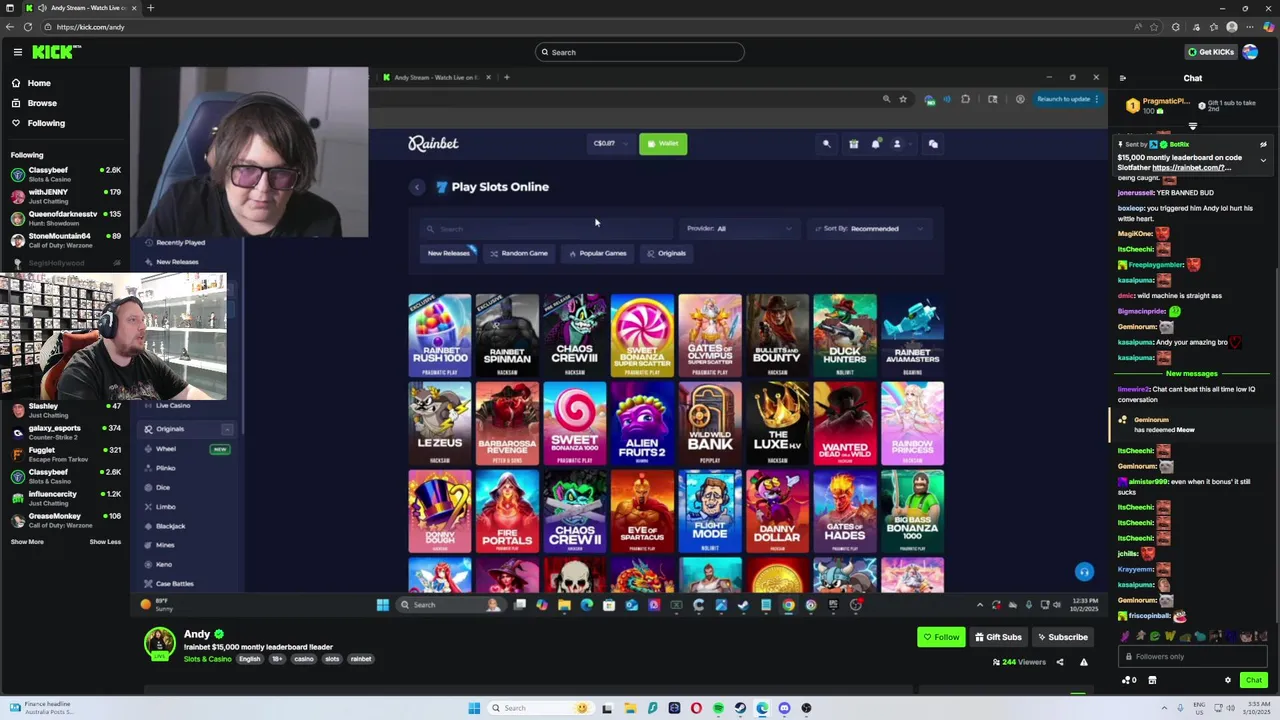Open the Kick hamburger sidebar menu

pos(17,52)
